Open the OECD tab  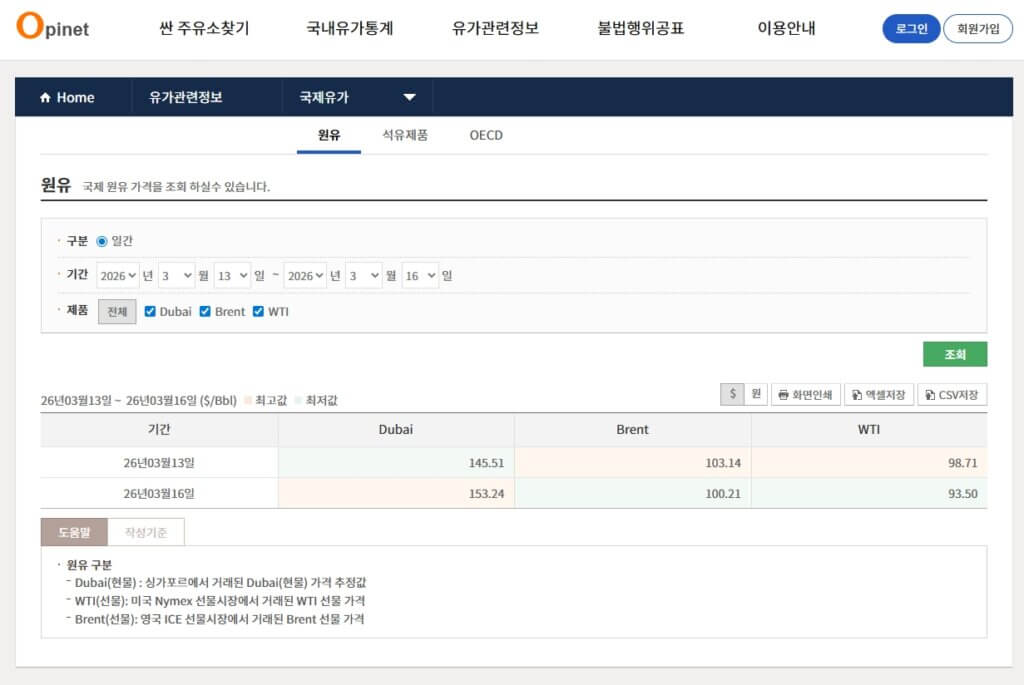pyautogui.click(x=485, y=135)
